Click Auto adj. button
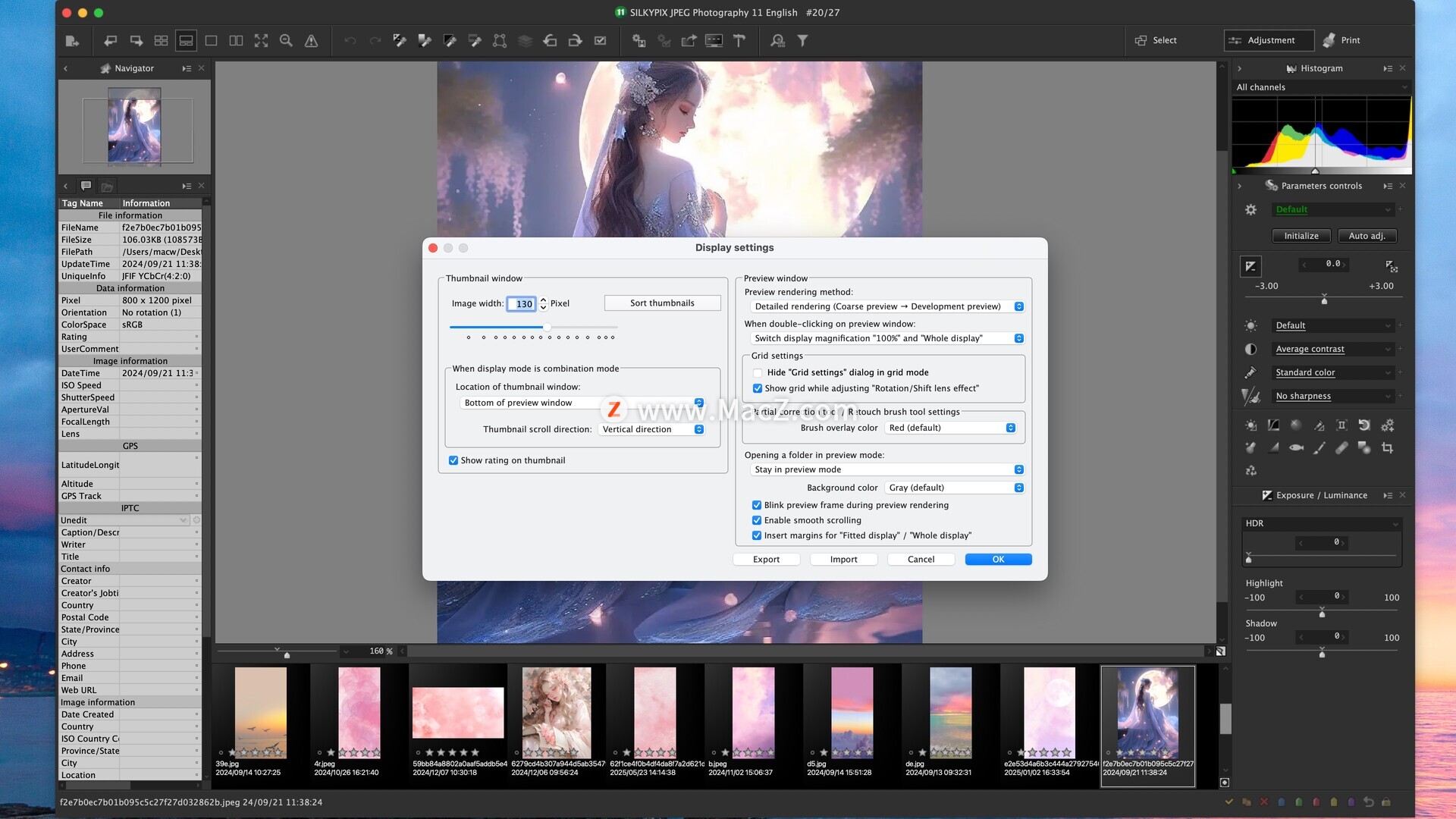This screenshot has height=819, width=1456. [1367, 236]
